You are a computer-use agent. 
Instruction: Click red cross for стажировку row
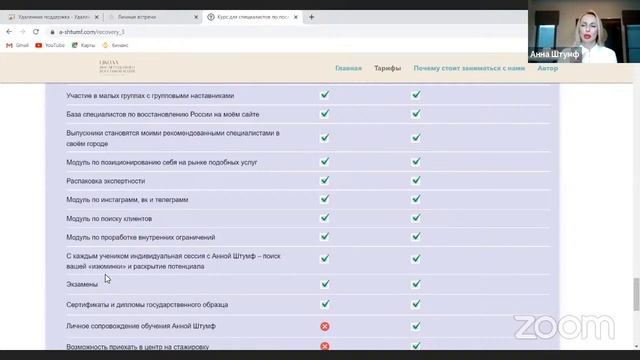click(x=325, y=346)
